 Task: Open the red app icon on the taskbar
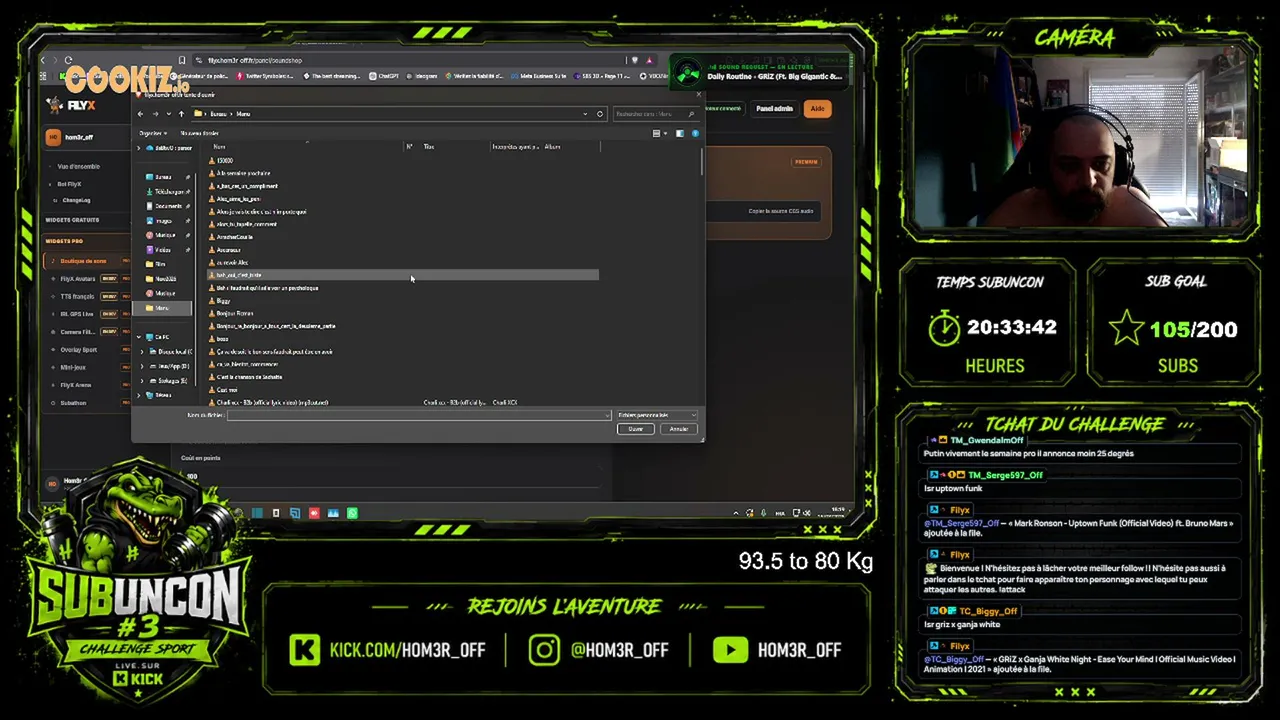pos(314,513)
